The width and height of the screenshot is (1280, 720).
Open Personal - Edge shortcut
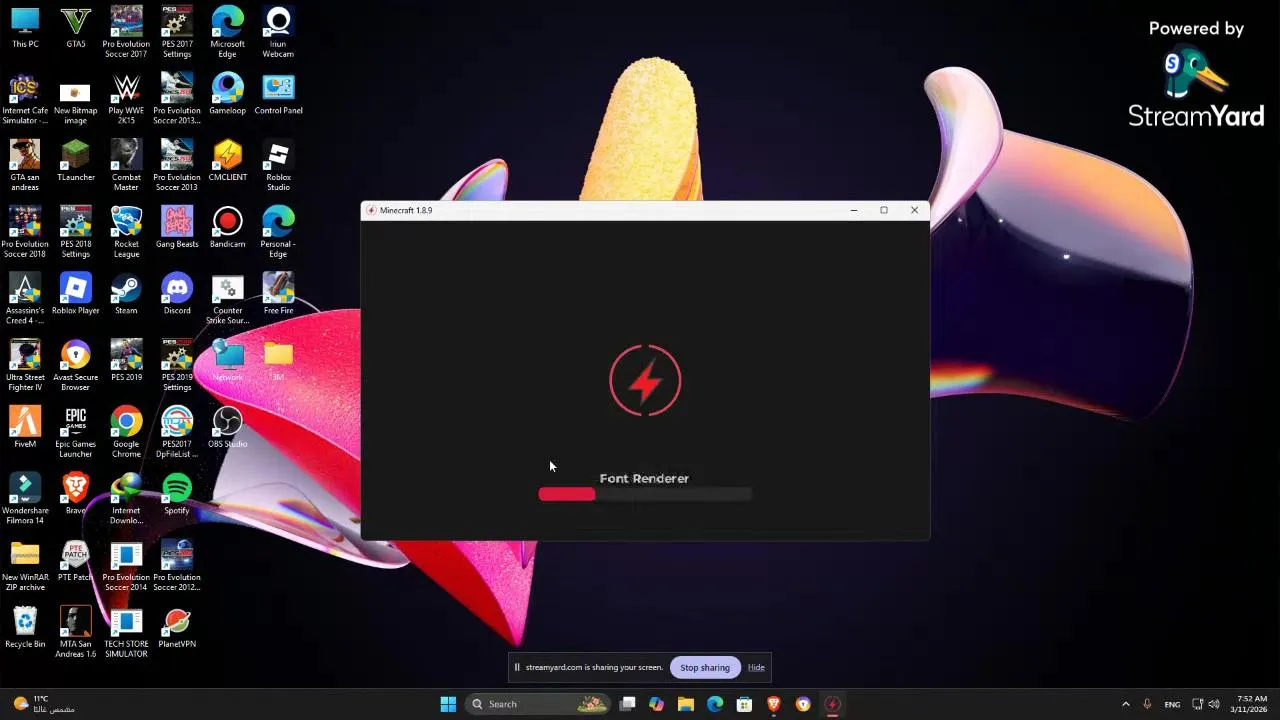click(x=278, y=232)
